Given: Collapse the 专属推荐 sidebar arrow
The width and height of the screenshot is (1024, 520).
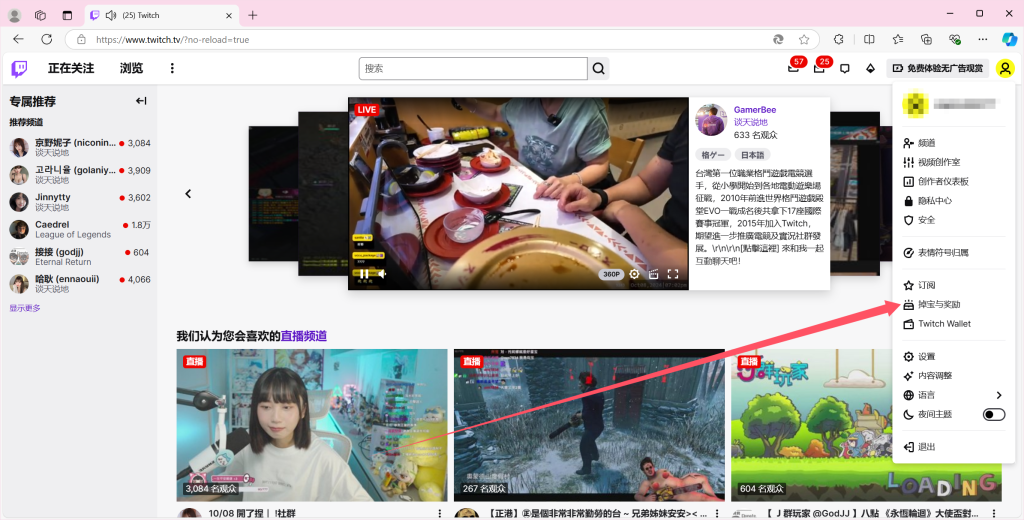Looking at the screenshot, I should point(141,101).
